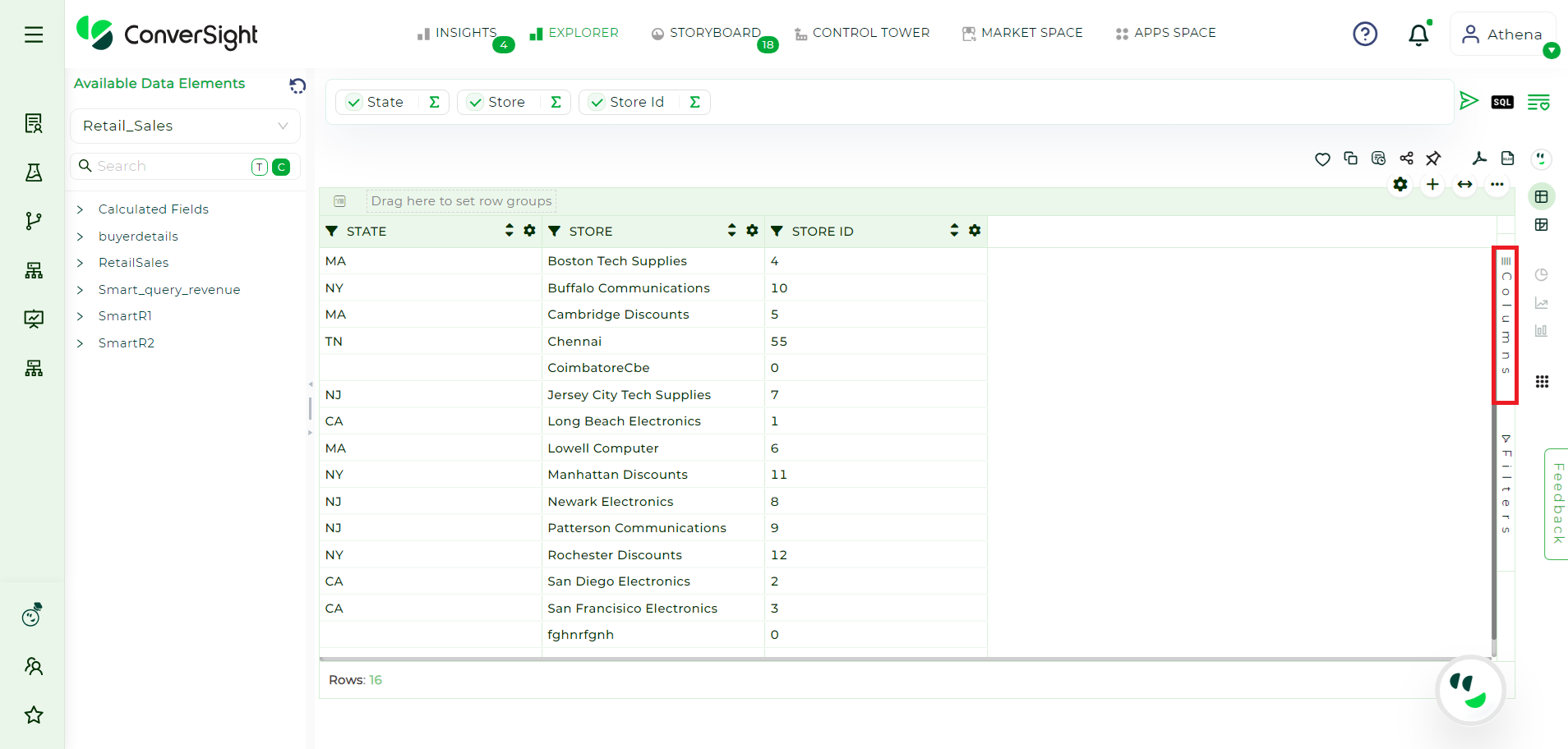Open the query filter list icon
Image resolution: width=1568 pixels, height=749 pixels.
tap(1538, 102)
